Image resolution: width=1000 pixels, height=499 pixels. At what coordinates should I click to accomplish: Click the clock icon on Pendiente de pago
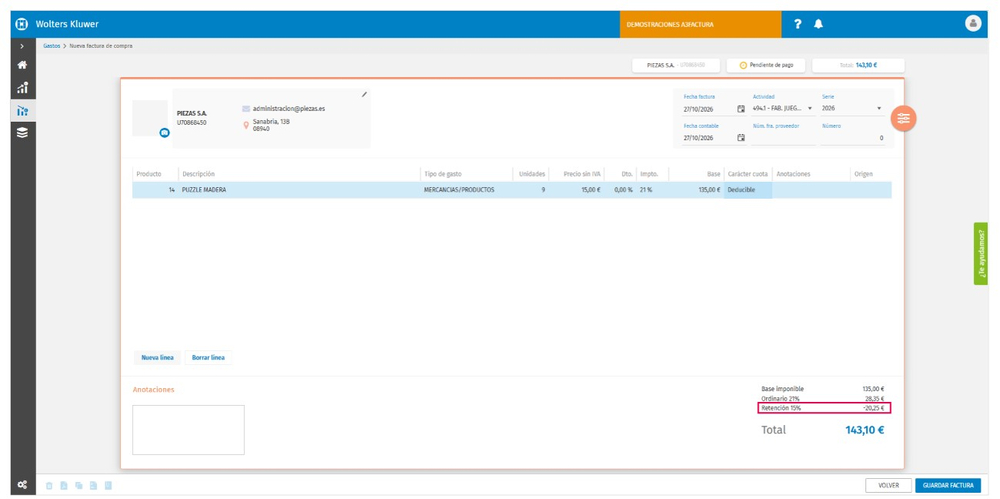coord(743,65)
